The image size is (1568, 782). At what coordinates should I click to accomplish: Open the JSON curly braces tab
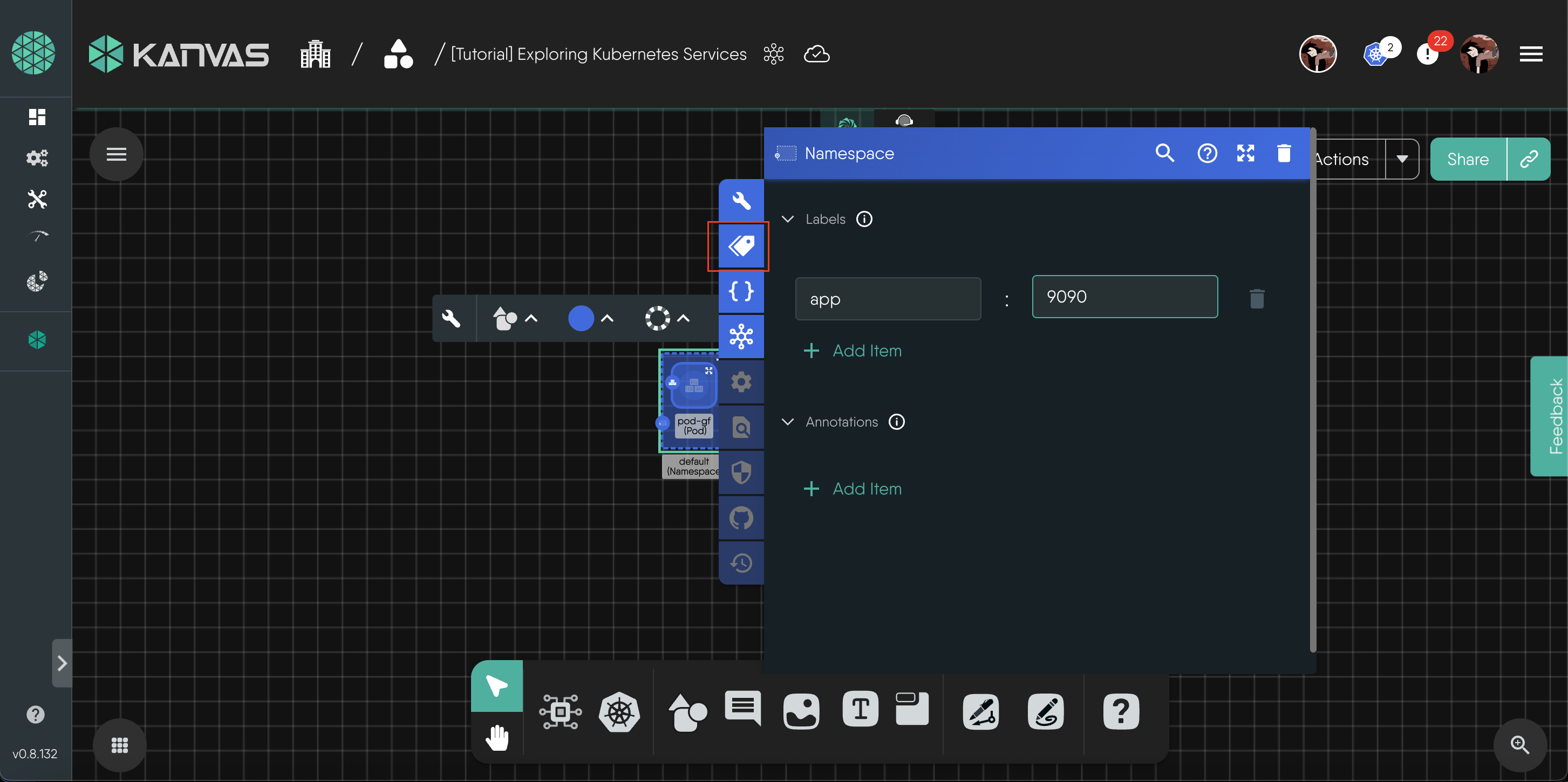[741, 292]
